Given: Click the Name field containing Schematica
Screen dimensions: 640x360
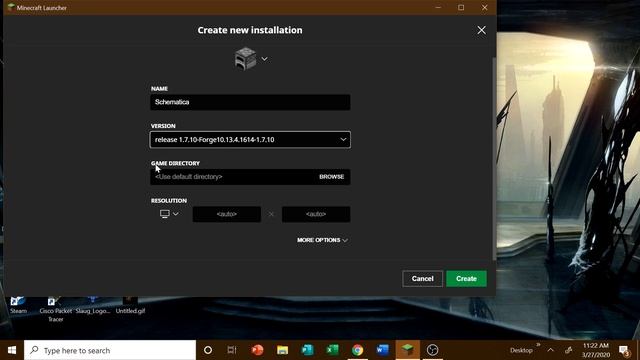Looking at the screenshot, I should (250, 102).
